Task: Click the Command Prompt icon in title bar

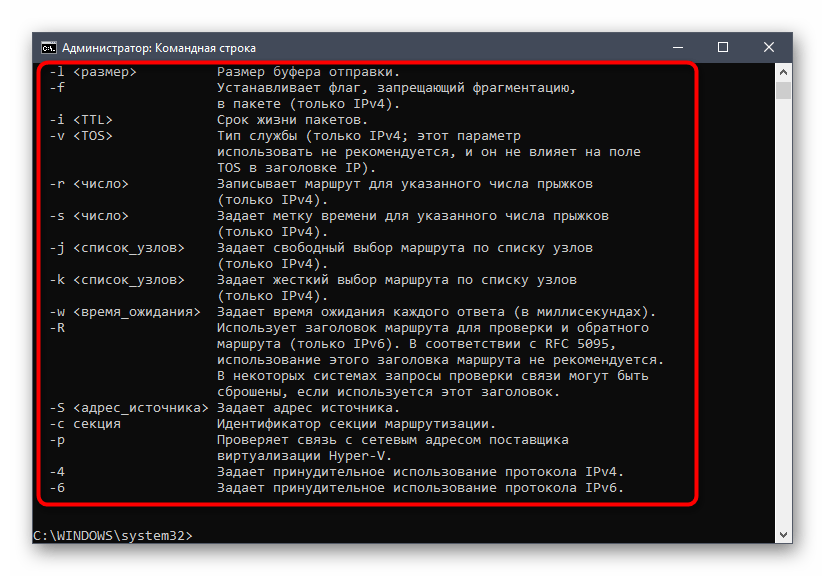Action: (48, 47)
